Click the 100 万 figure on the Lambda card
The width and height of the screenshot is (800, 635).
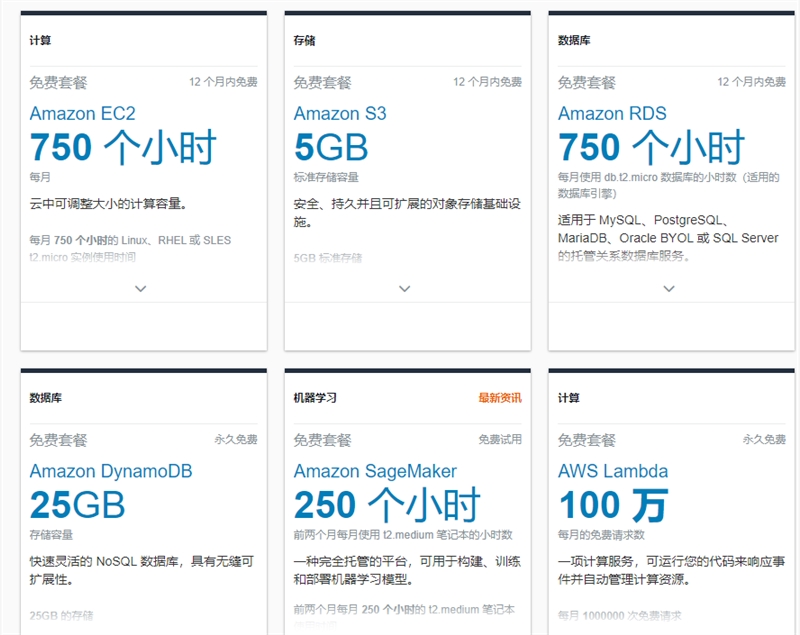coord(614,505)
